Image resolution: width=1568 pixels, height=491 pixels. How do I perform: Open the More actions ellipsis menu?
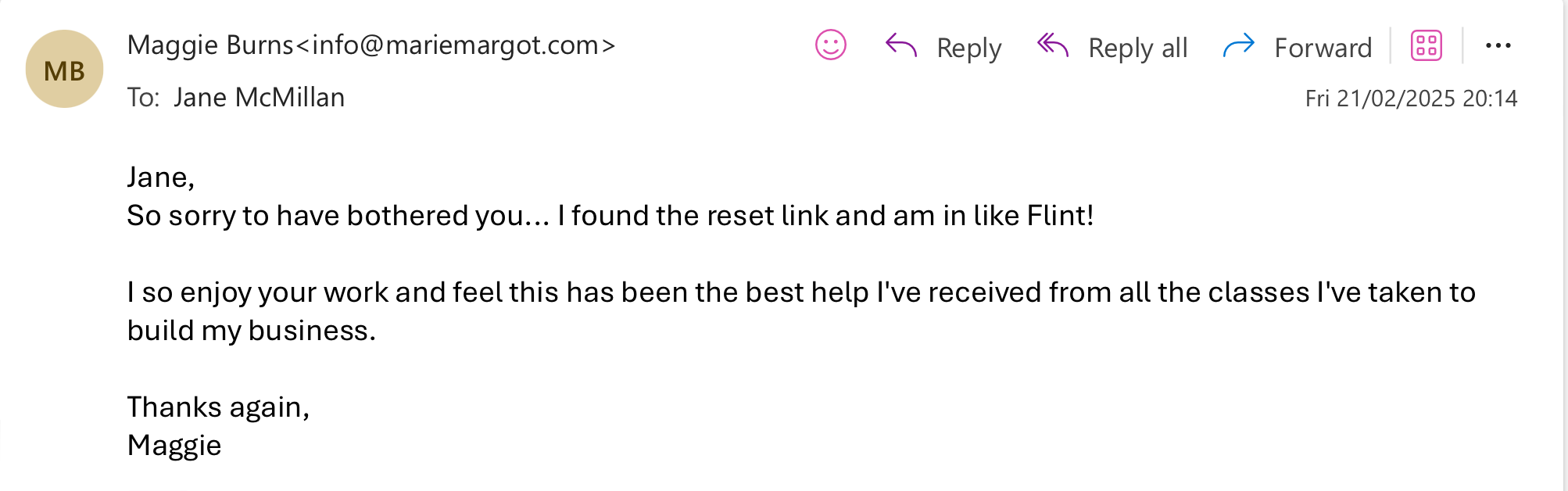[1498, 45]
